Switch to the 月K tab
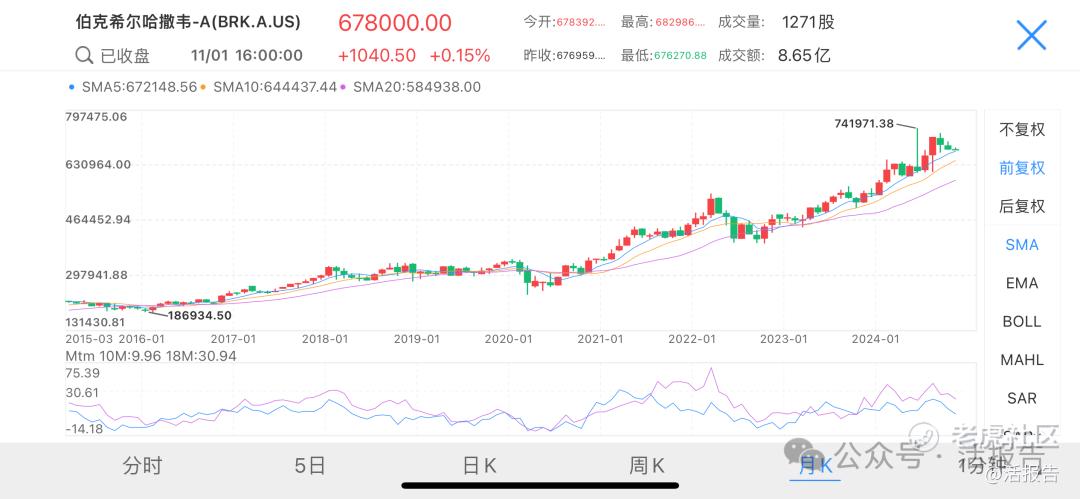Viewport: 1080px width, 499px height. (x=815, y=466)
